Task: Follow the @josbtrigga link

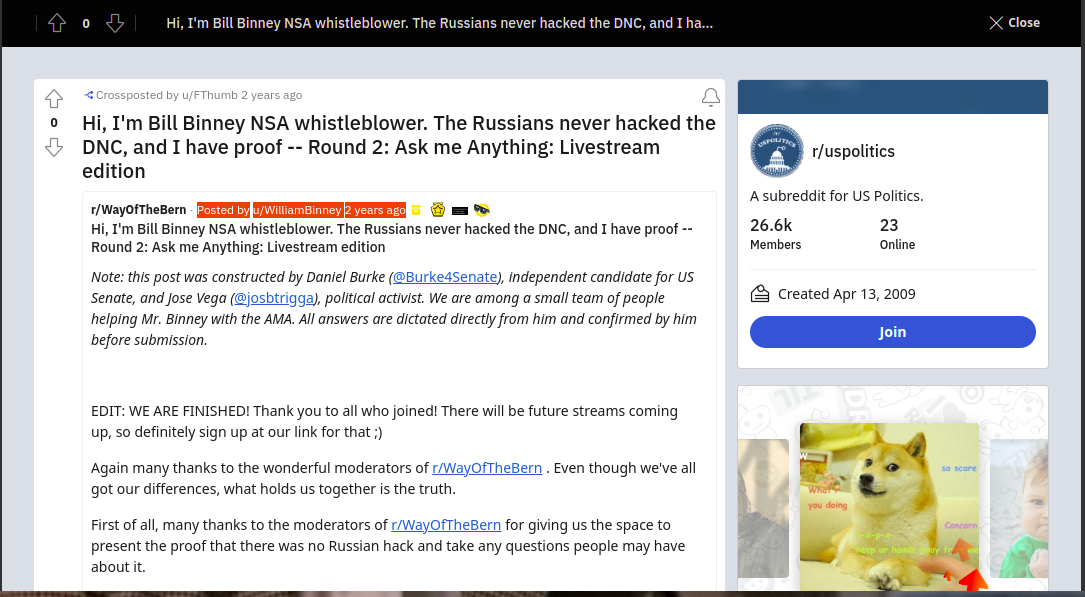Action: 274,298
